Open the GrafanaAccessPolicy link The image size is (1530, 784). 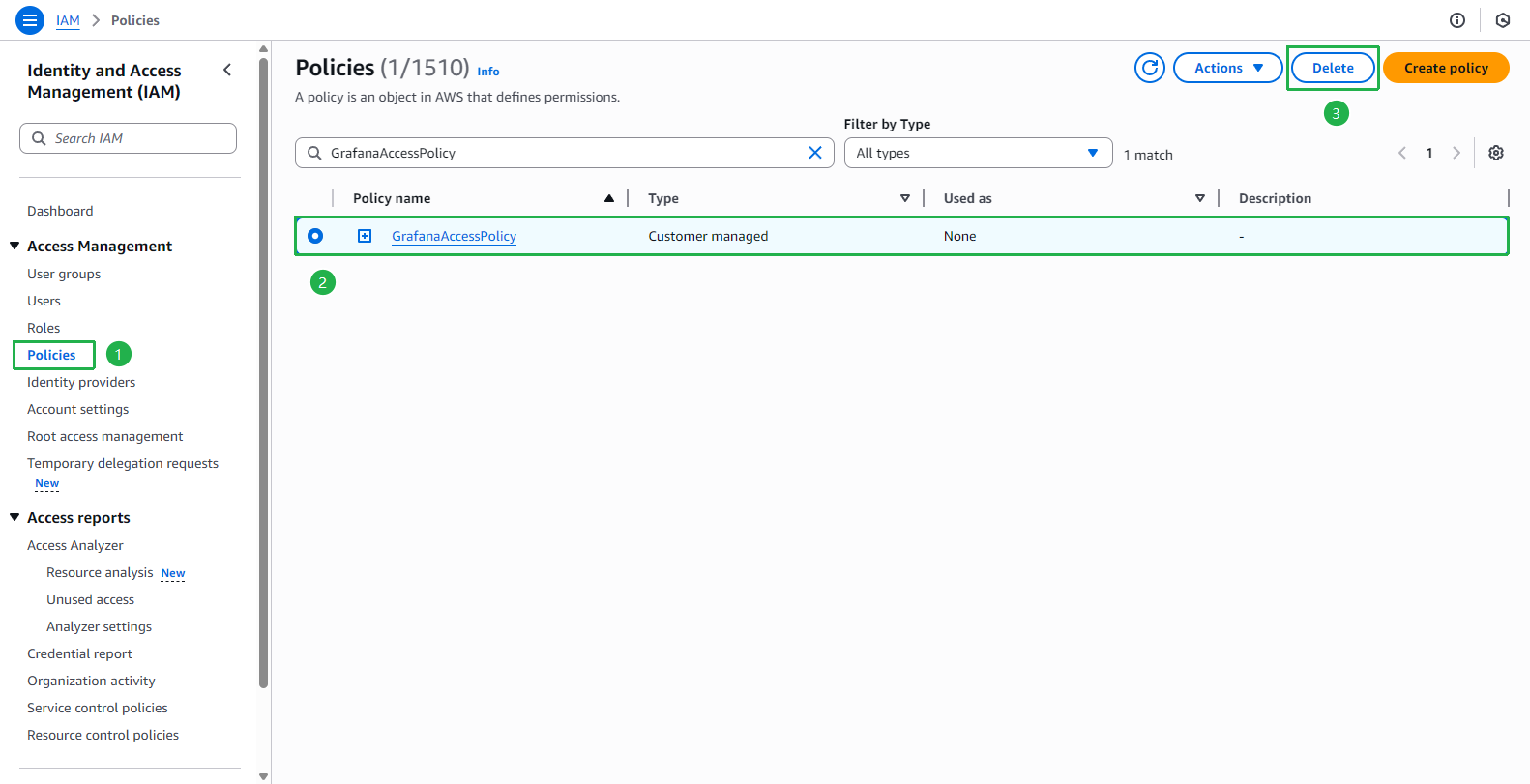pos(454,236)
